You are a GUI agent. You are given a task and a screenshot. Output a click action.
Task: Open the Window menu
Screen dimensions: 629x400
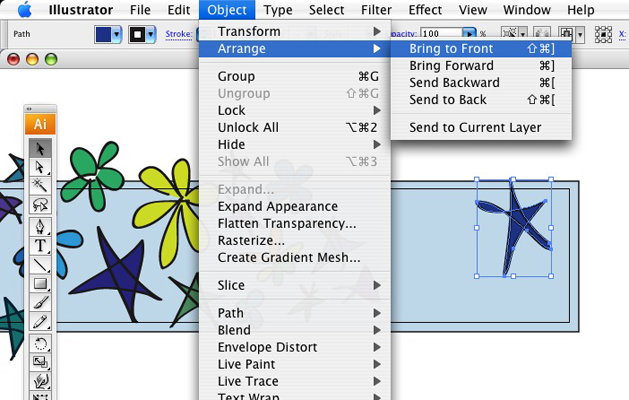click(x=527, y=10)
